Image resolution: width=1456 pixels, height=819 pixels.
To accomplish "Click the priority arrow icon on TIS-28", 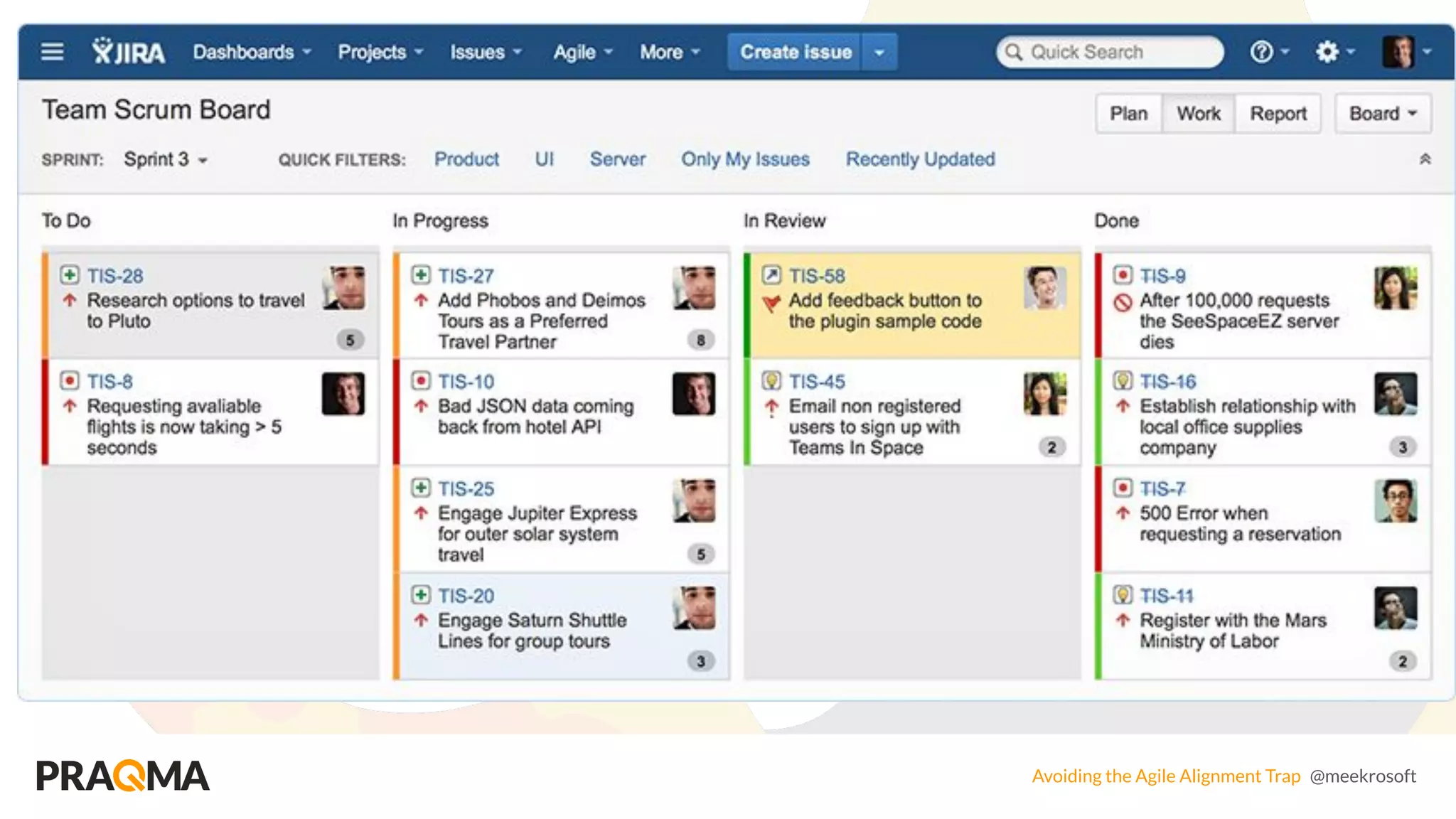I will point(70,300).
